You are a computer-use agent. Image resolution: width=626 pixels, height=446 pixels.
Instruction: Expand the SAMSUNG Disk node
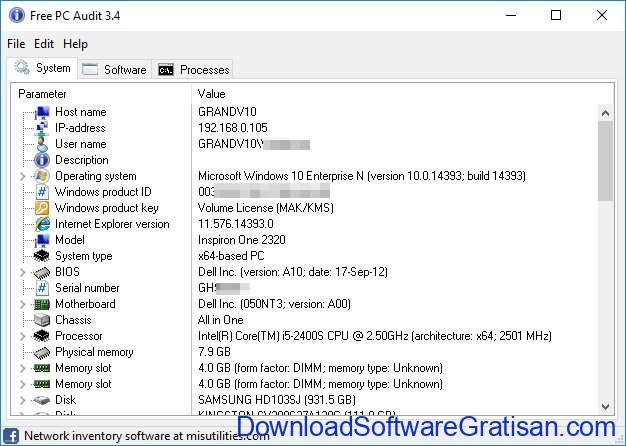tap(22, 400)
